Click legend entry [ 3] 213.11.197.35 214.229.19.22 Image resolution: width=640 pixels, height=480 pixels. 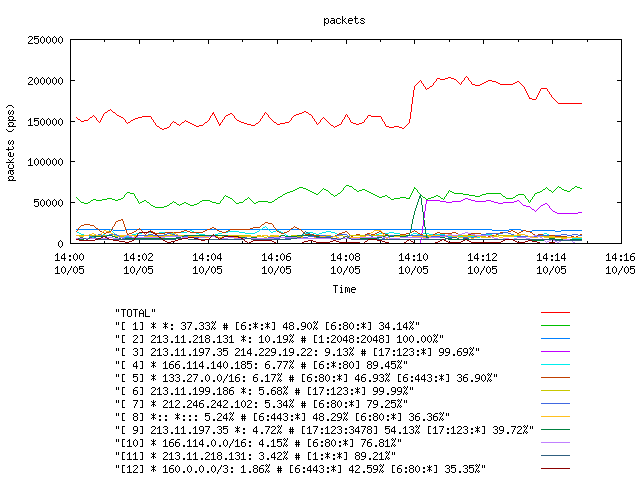pyautogui.click(x=297, y=352)
